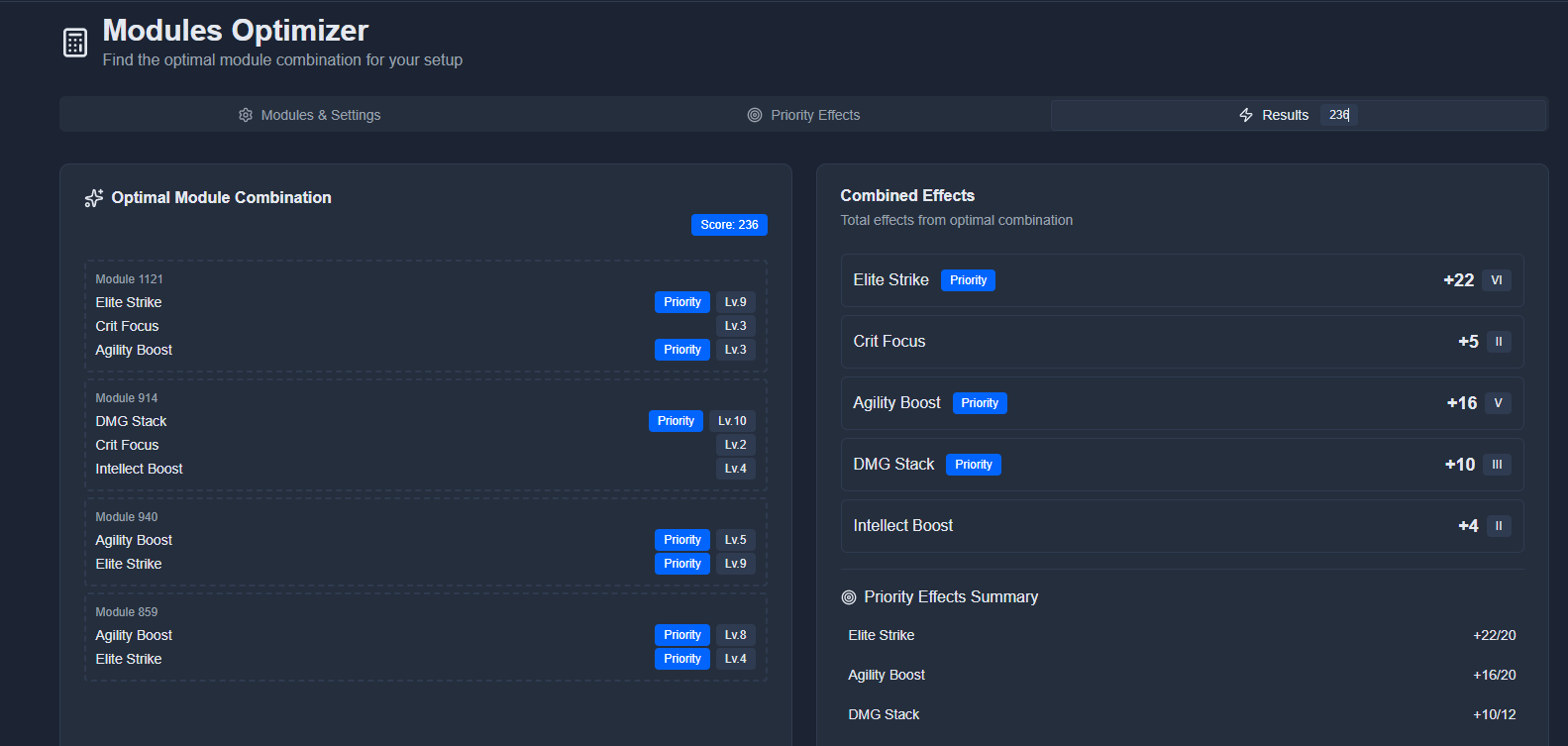Click Intellect Boost in Module 914
Viewport: 1568px width, 746px height.
coord(139,469)
